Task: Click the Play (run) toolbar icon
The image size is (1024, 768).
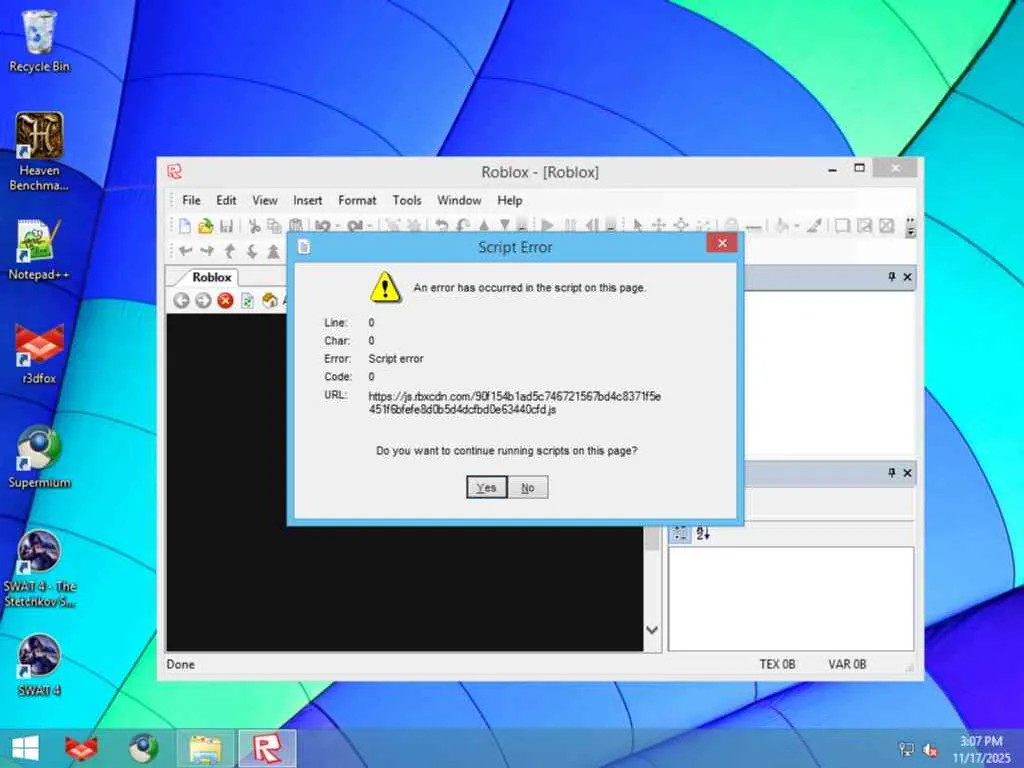Action: coord(547,225)
